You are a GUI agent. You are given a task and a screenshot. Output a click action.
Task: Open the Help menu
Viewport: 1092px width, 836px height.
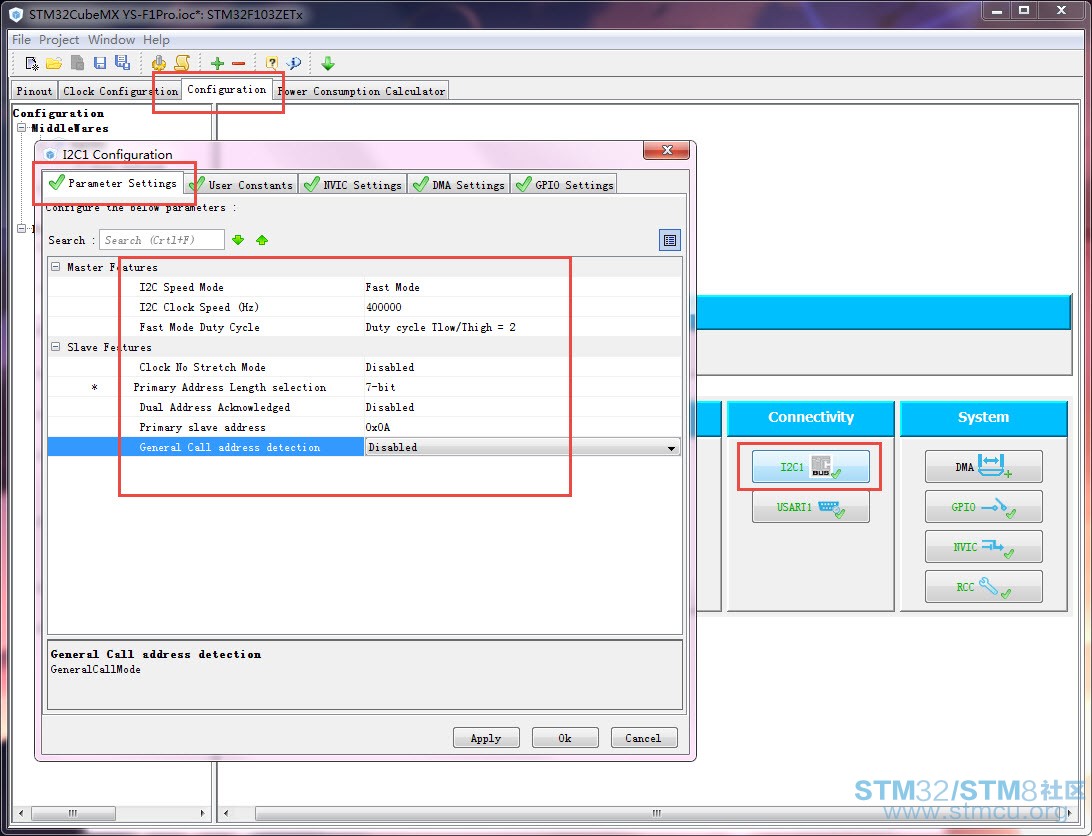click(x=157, y=40)
